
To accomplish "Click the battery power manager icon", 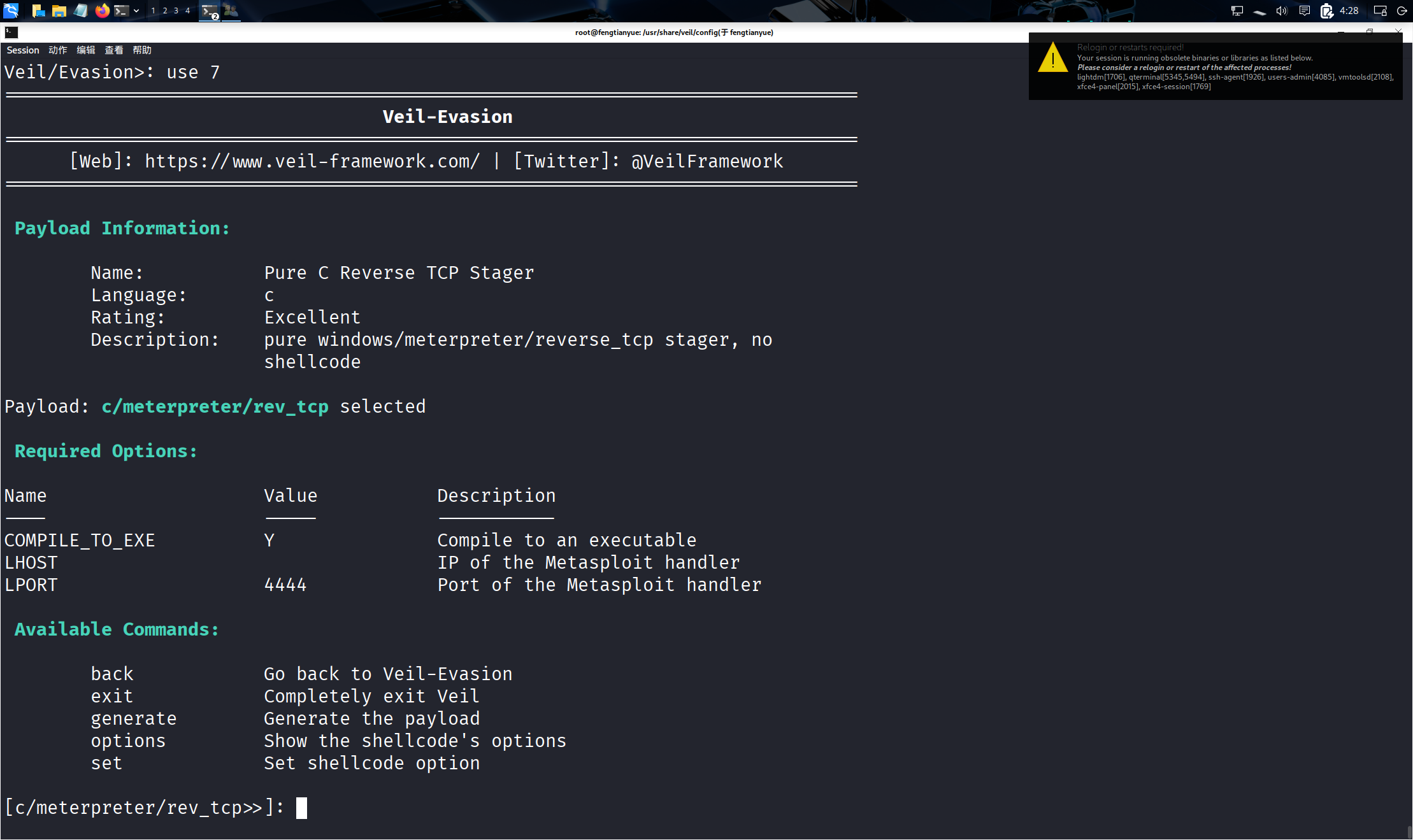I will click(x=1326, y=10).
